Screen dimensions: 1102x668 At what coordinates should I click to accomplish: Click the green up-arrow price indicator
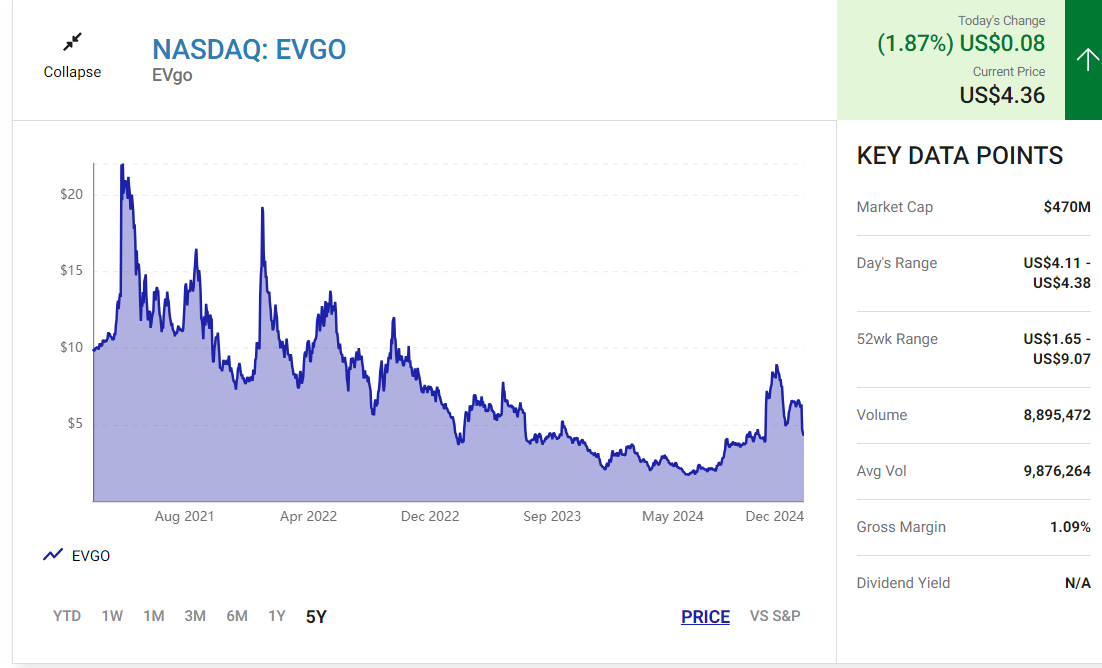pos(1087,60)
